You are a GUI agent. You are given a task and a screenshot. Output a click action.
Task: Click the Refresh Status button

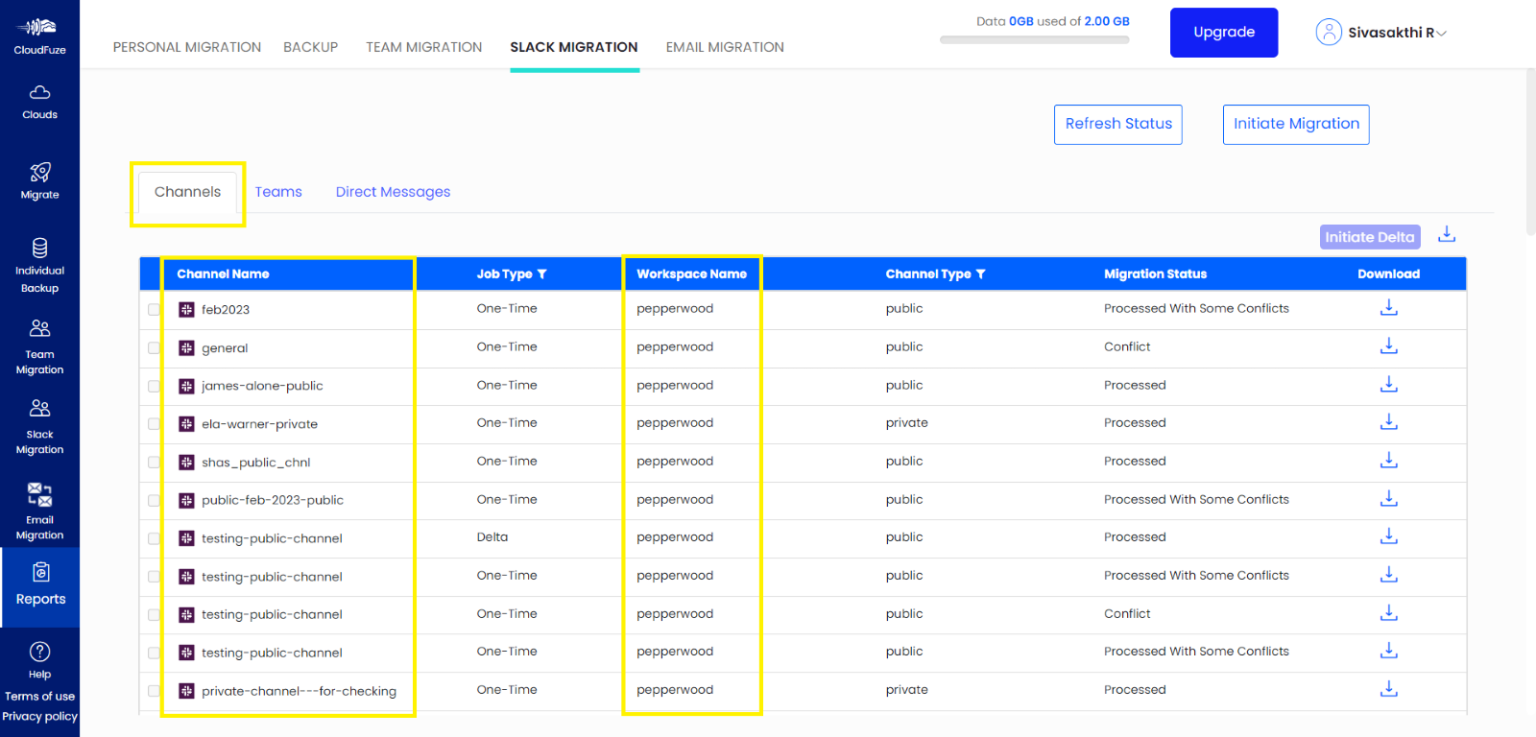(x=1118, y=124)
